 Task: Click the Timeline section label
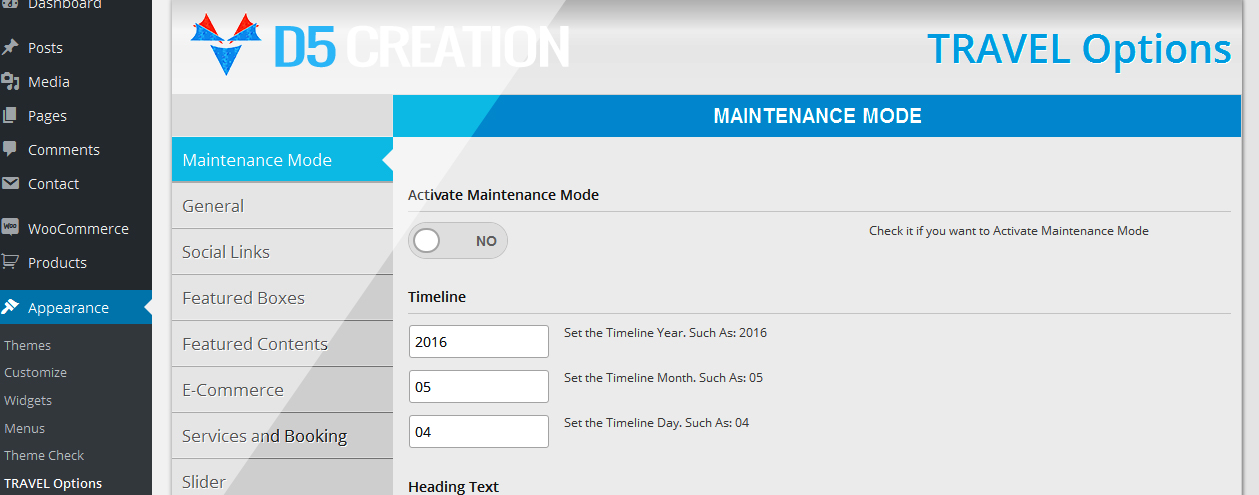click(437, 297)
